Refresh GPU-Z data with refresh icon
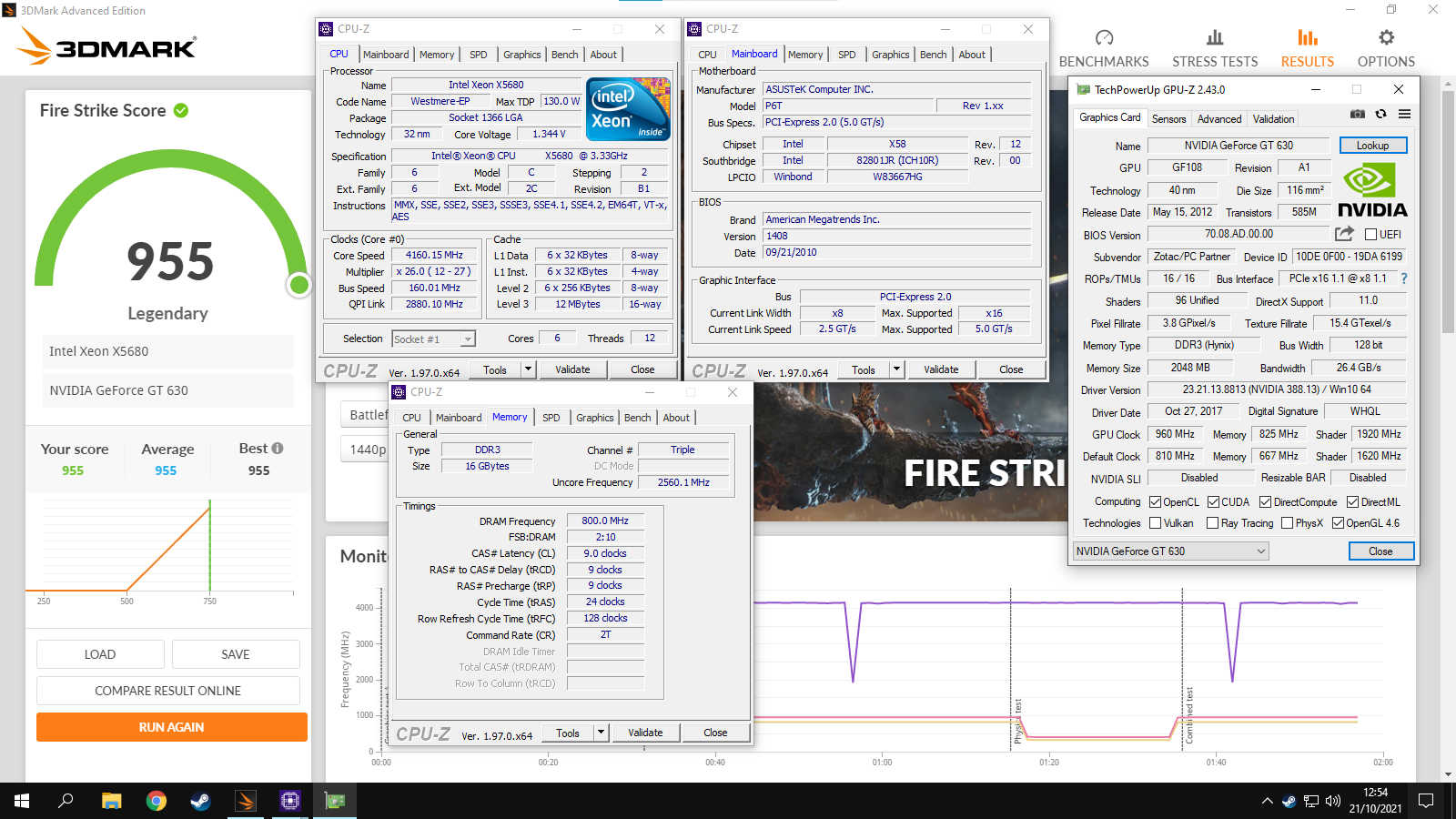 click(1380, 114)
